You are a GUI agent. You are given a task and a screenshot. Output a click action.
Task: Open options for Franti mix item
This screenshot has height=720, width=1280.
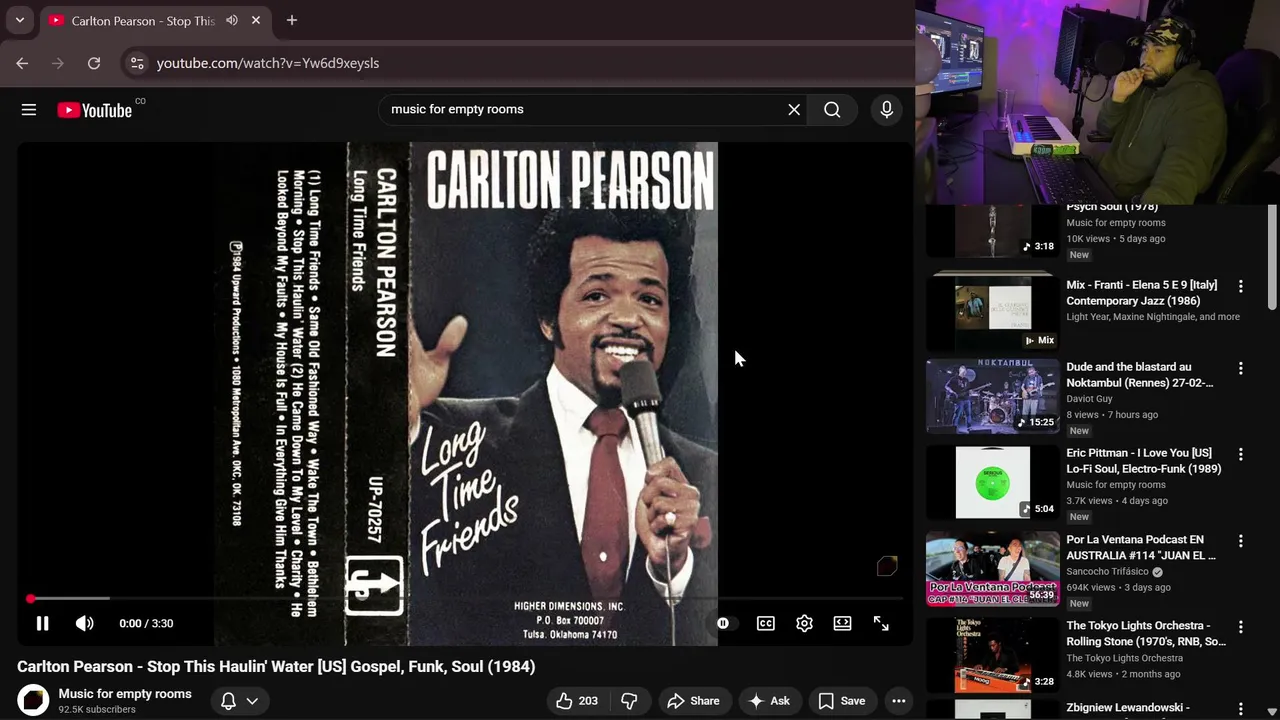1241,286
